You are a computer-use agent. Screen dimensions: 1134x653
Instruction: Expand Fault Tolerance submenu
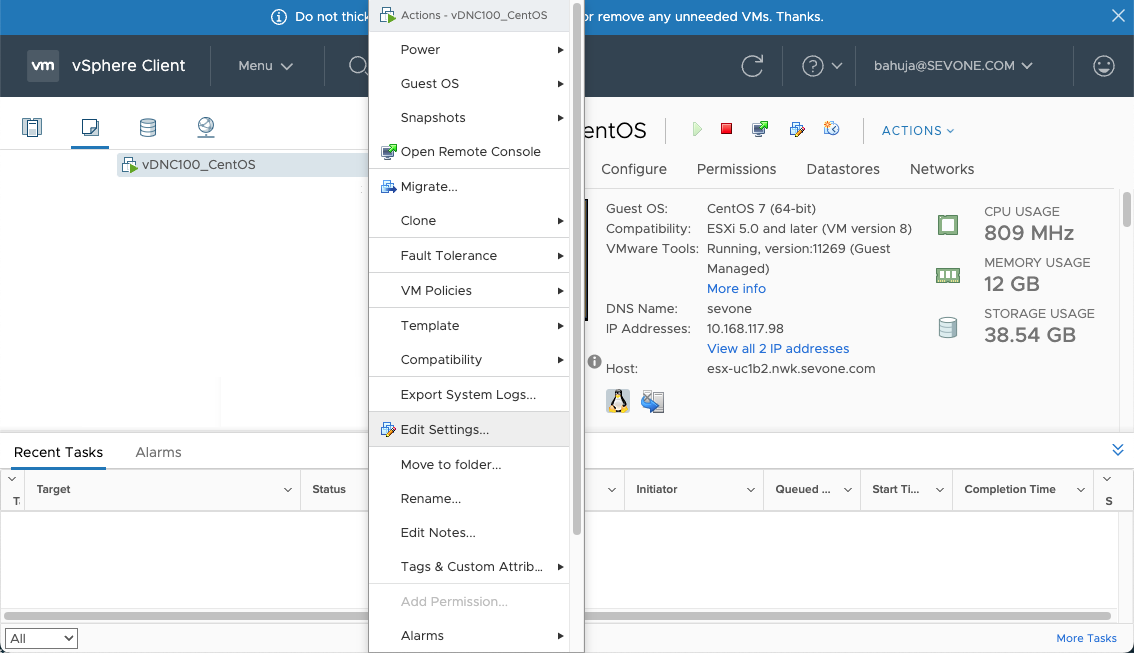pyautogui.click(x=469, y=255)
